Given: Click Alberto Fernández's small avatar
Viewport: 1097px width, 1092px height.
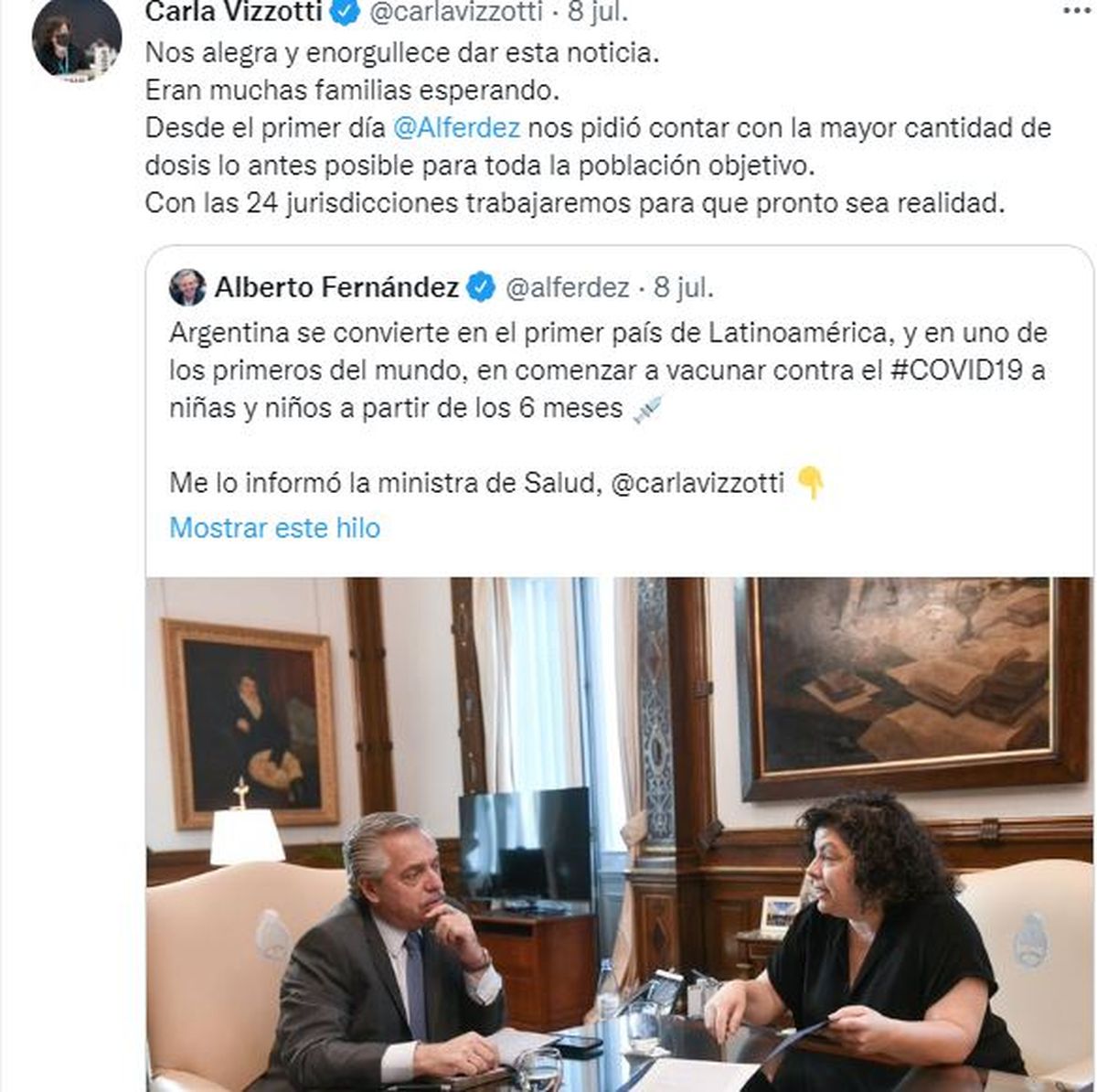Looking at the screenshot, I should click(x=187, y=287).
